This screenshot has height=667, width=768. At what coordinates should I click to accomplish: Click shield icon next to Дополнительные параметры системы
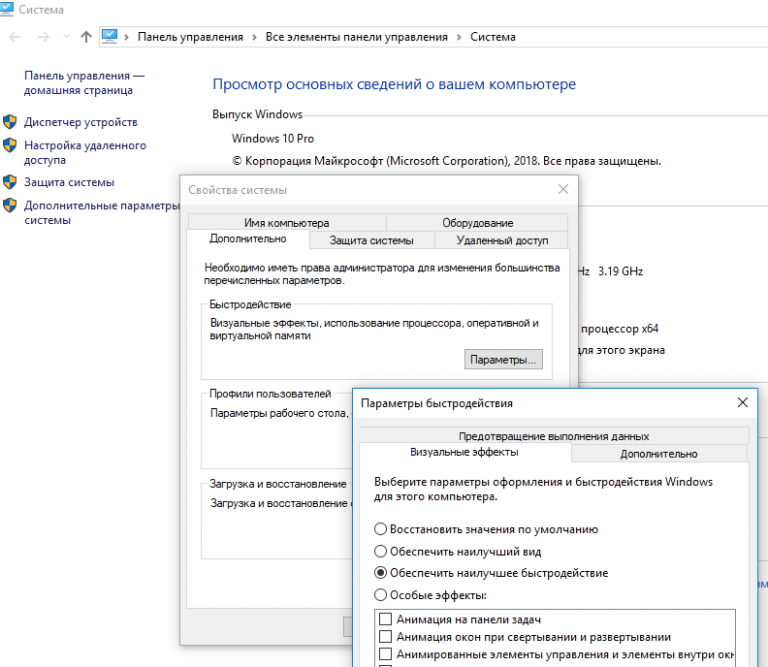(x=10, y=205)
